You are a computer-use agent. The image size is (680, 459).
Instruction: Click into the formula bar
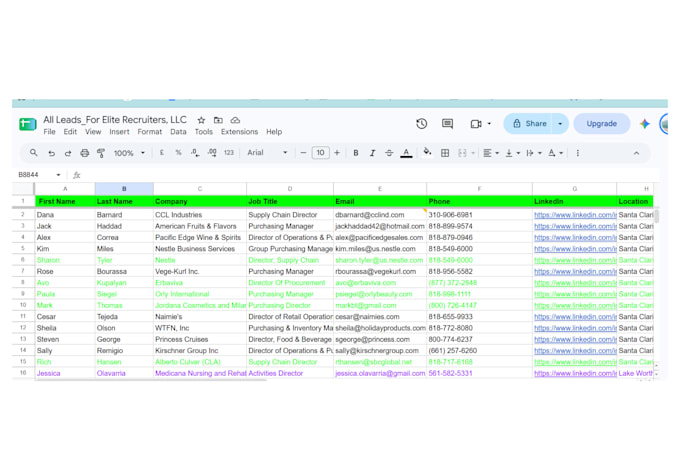(369, 175)
